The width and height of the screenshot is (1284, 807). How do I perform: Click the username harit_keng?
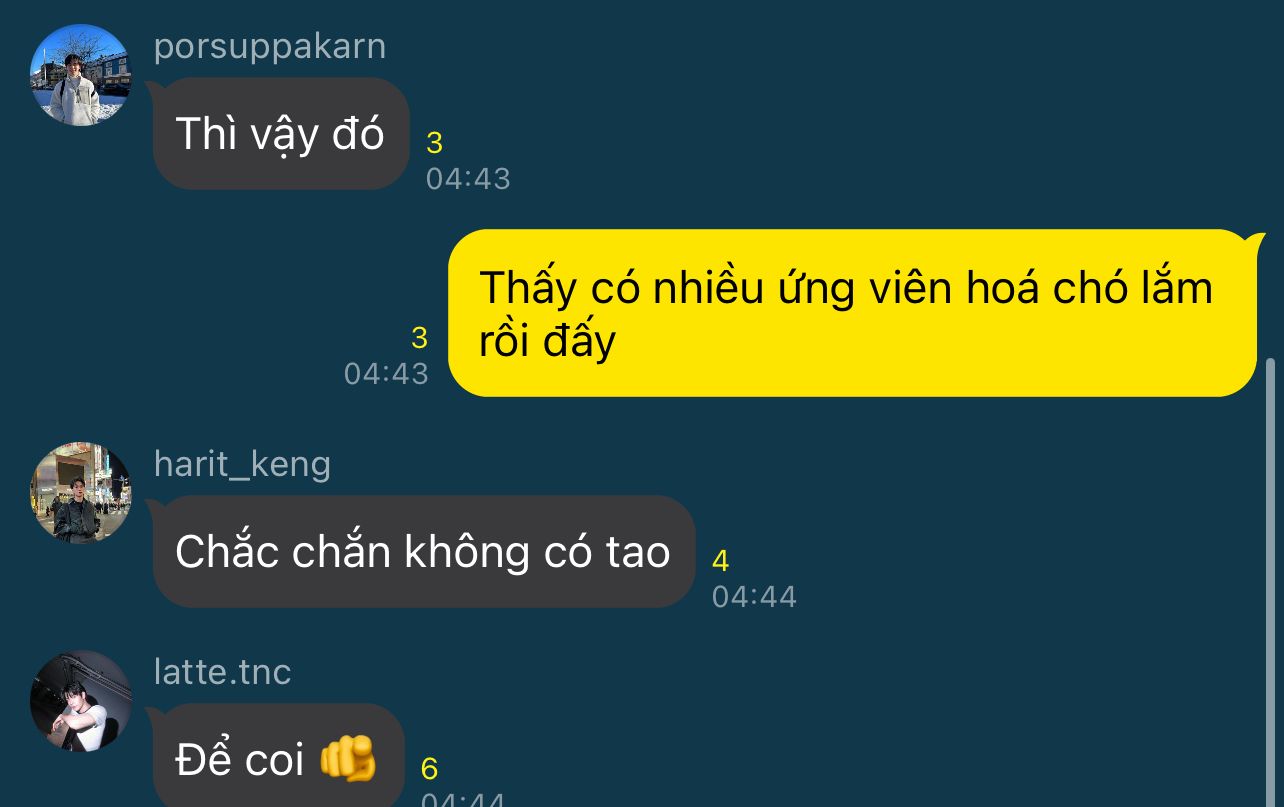click(242, 464)
